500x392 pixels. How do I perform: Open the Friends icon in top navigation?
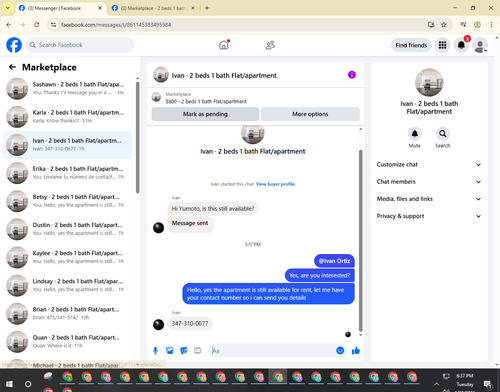tap(270, 45)
